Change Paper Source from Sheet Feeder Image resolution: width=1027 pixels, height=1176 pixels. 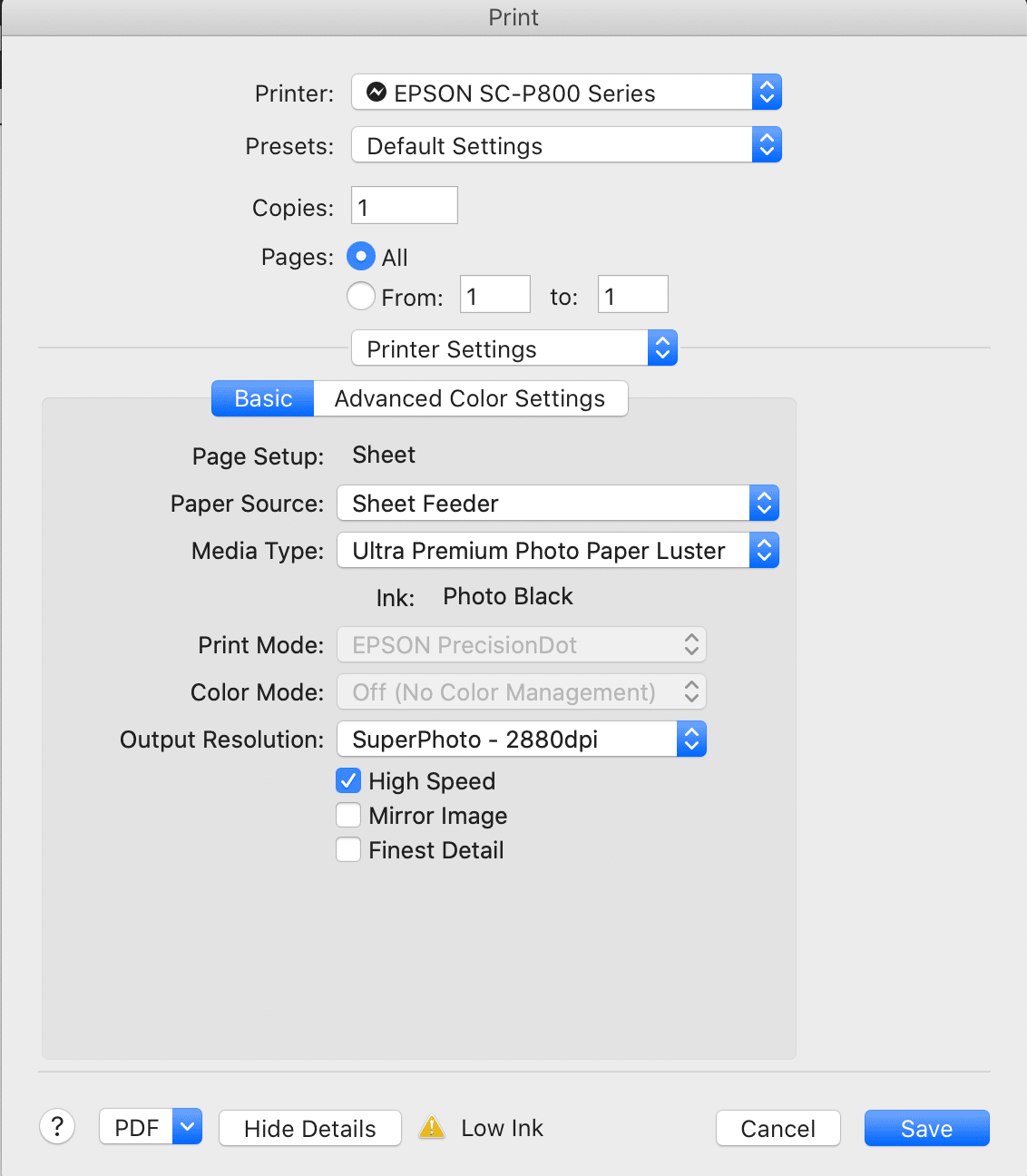[x=558, y=504]
